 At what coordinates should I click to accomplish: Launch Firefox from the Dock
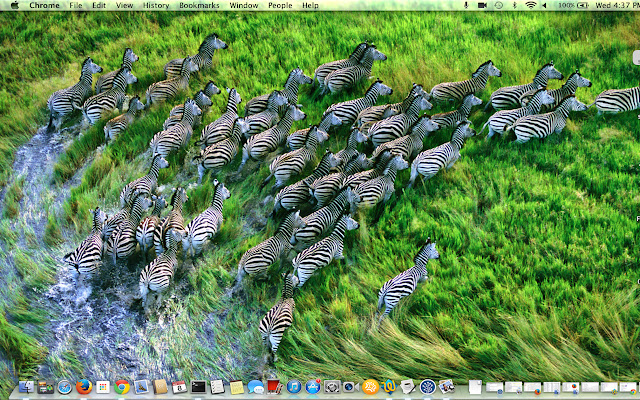pyautogui.click(x=84, y=386)
